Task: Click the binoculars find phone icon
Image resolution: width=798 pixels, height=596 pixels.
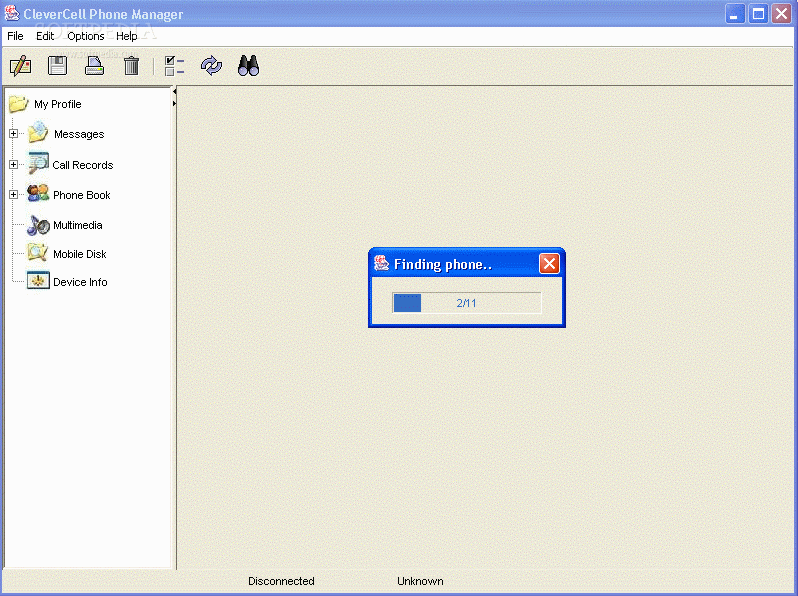Action: point(248,66)
